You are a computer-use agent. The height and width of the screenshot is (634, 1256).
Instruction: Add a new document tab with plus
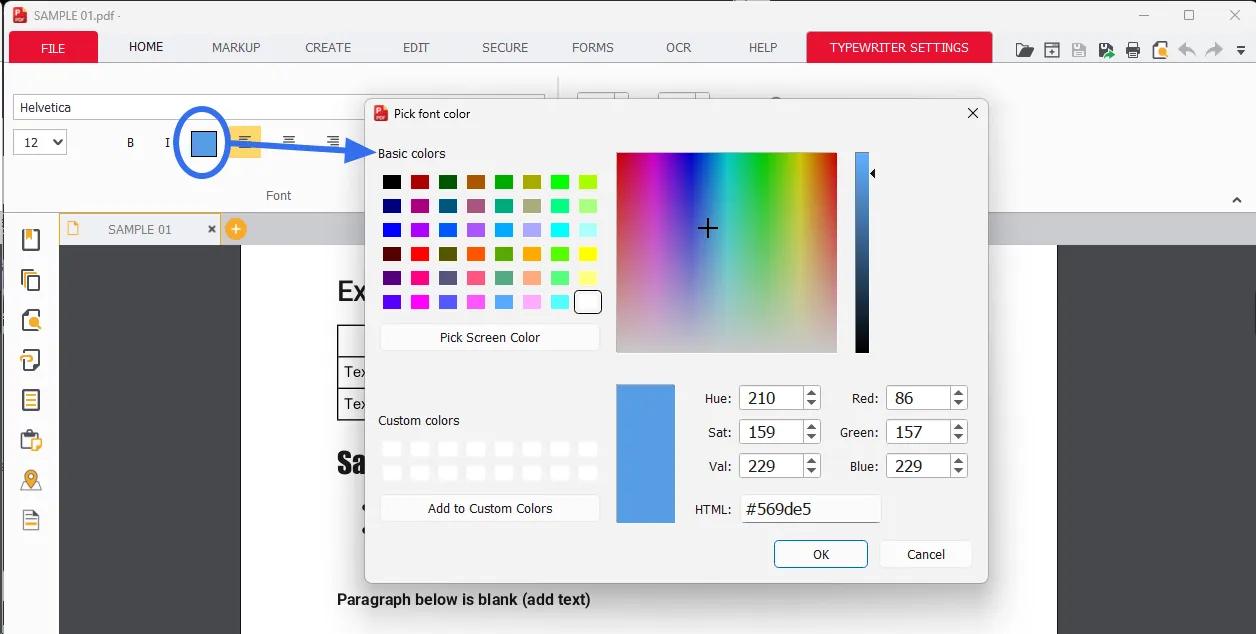coord(235,229)
